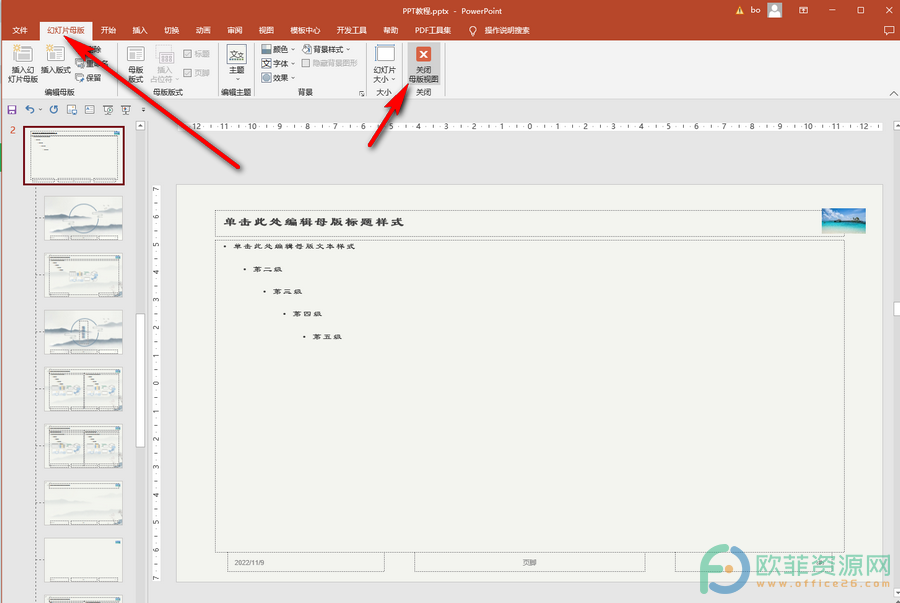
Task: Collapse the ribbon with the chevron
Action: click(x=894, y=94)
